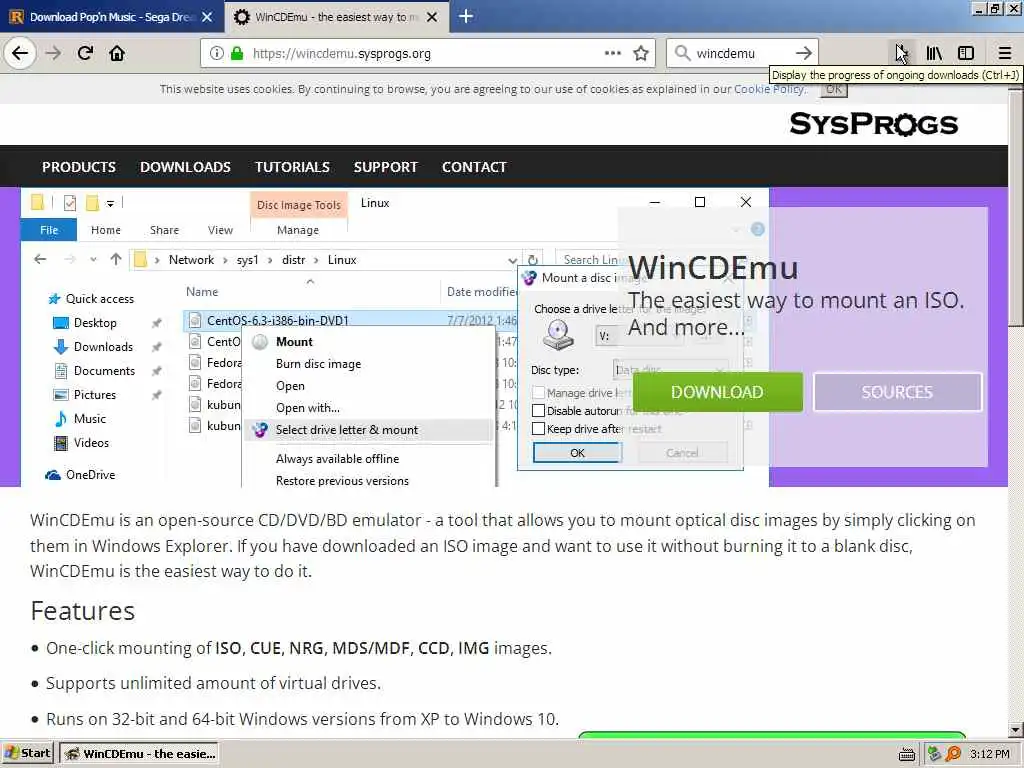
Task: Open the downloads progress toolbar button
Action: click(x=901, y=53)
